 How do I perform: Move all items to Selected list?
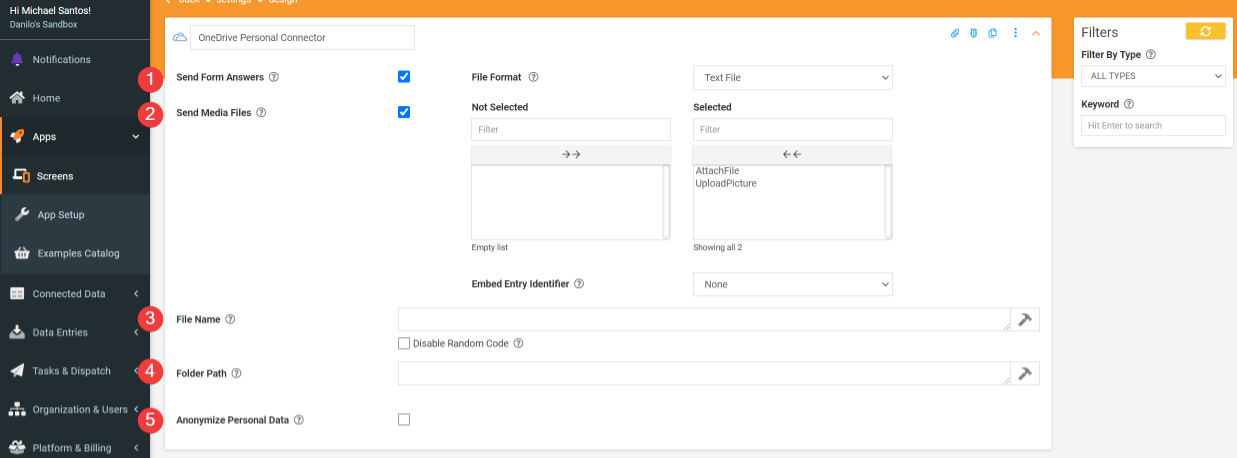[571, 154]
